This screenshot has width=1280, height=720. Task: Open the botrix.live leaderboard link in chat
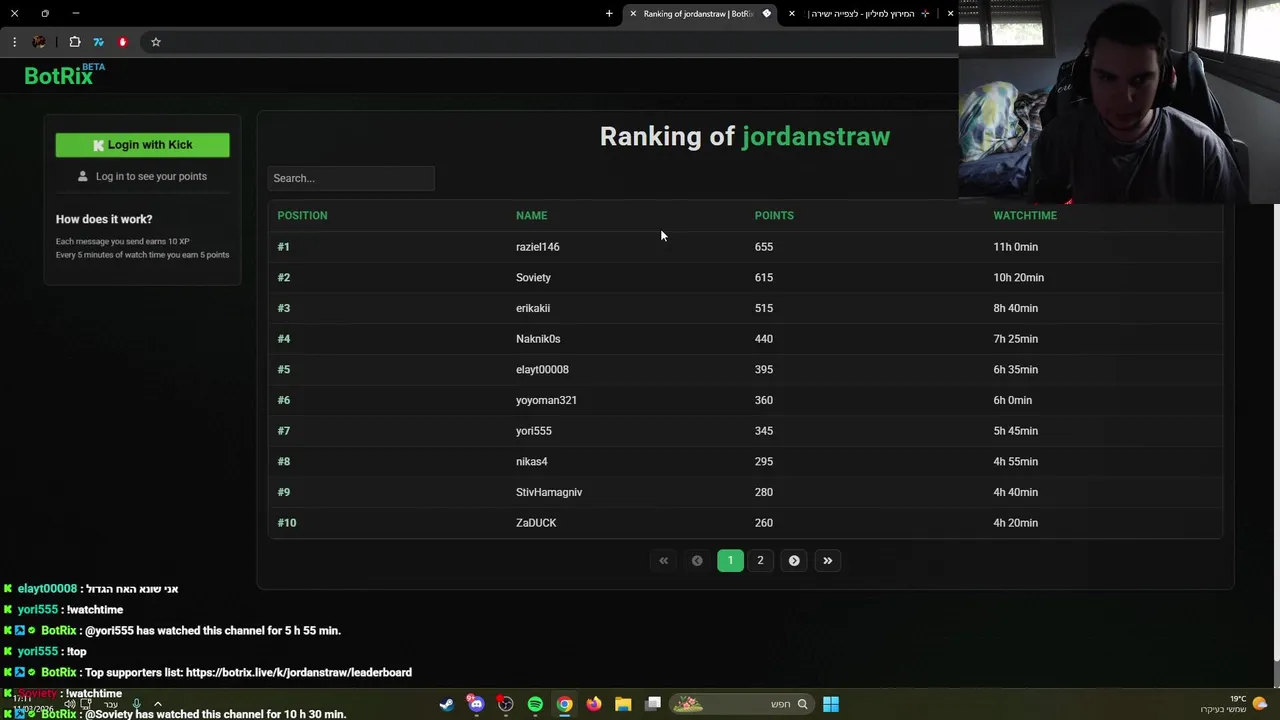pyautogui.click(x=299, y=673)
